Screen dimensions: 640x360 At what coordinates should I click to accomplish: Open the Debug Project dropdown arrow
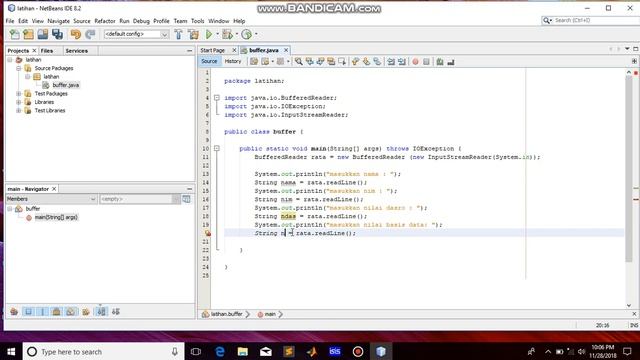click(x=237, y=34)
